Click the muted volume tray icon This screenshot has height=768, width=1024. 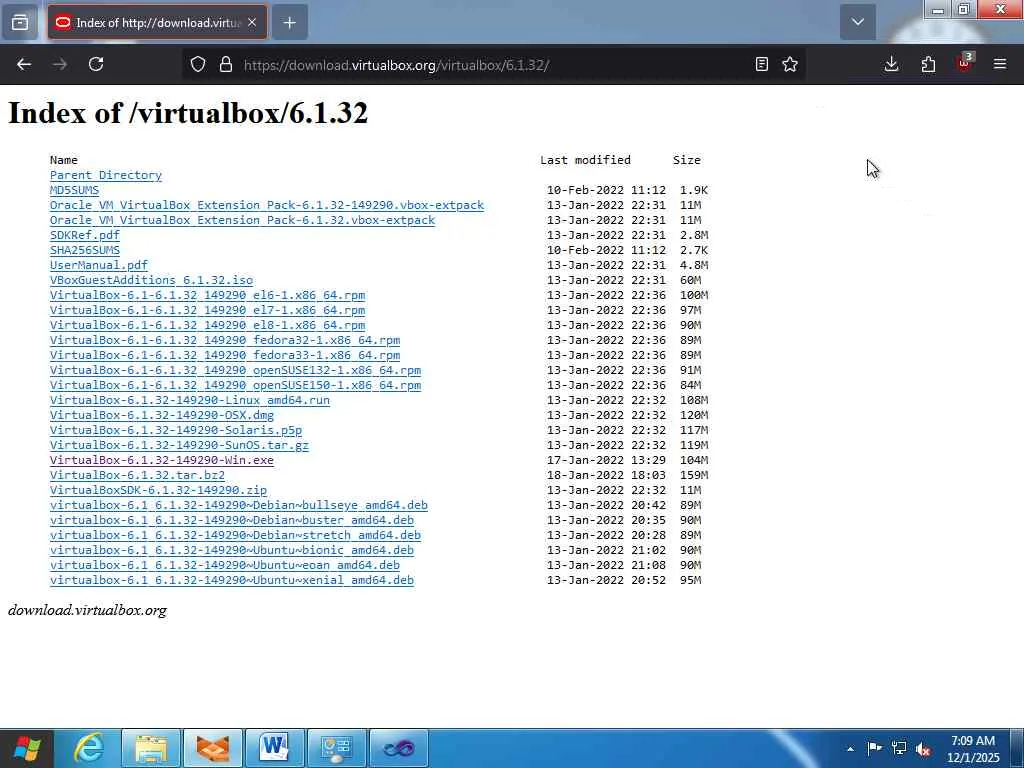[x=923, y=749]
